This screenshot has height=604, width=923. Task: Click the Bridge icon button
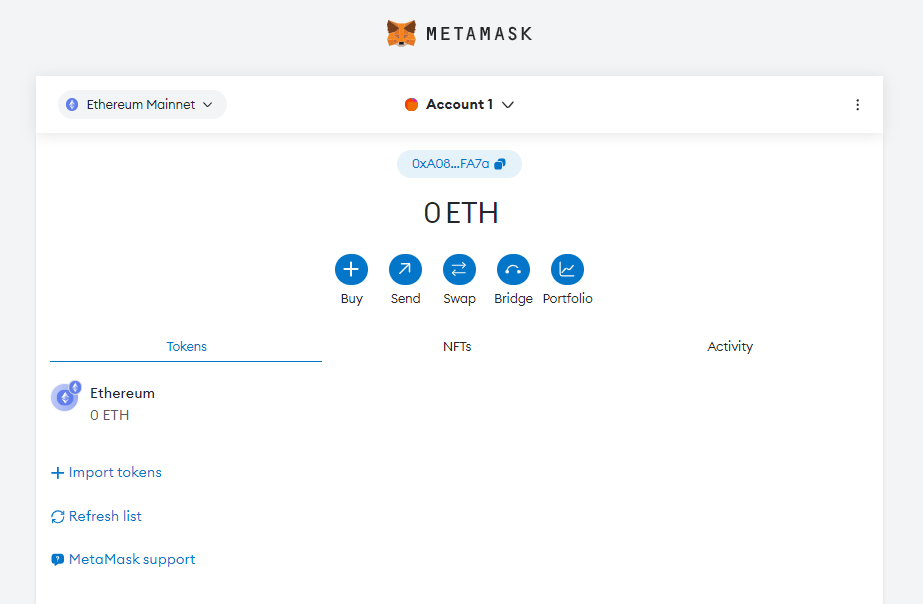click(513, 269)
